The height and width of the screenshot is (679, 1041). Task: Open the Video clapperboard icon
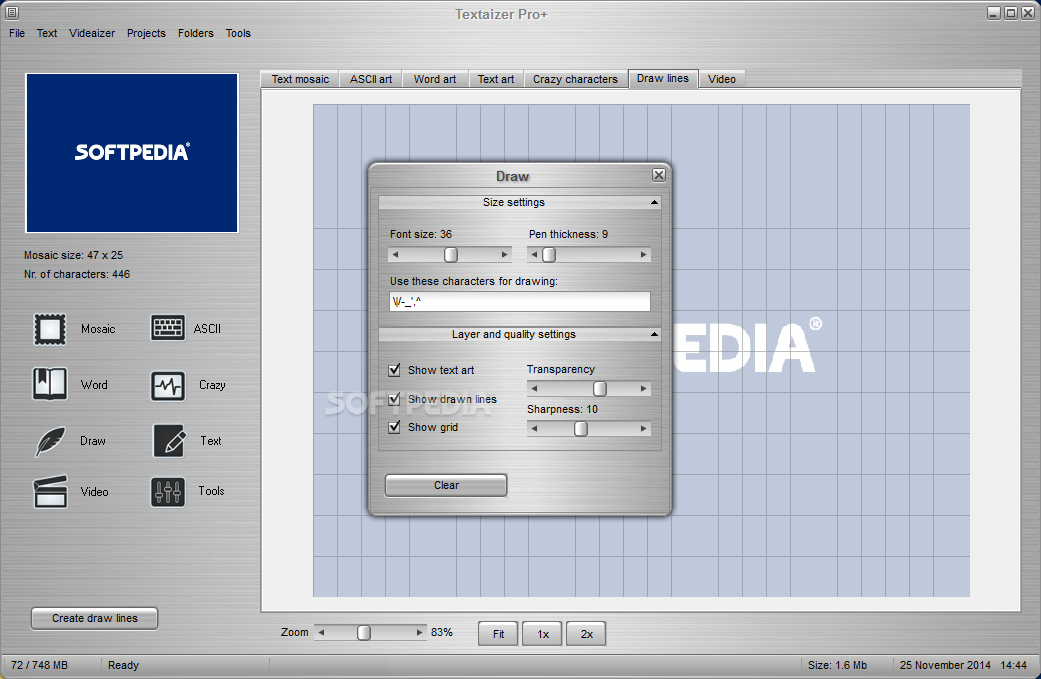tap(50, 491)
